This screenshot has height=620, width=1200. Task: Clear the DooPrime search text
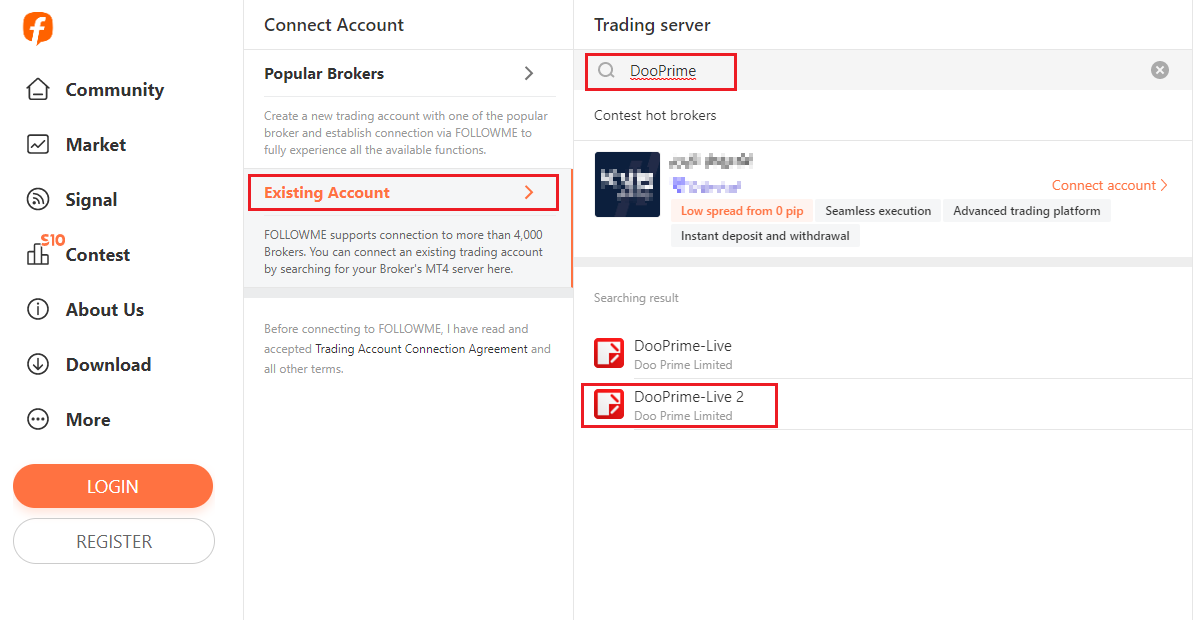tap(1159, 70)
